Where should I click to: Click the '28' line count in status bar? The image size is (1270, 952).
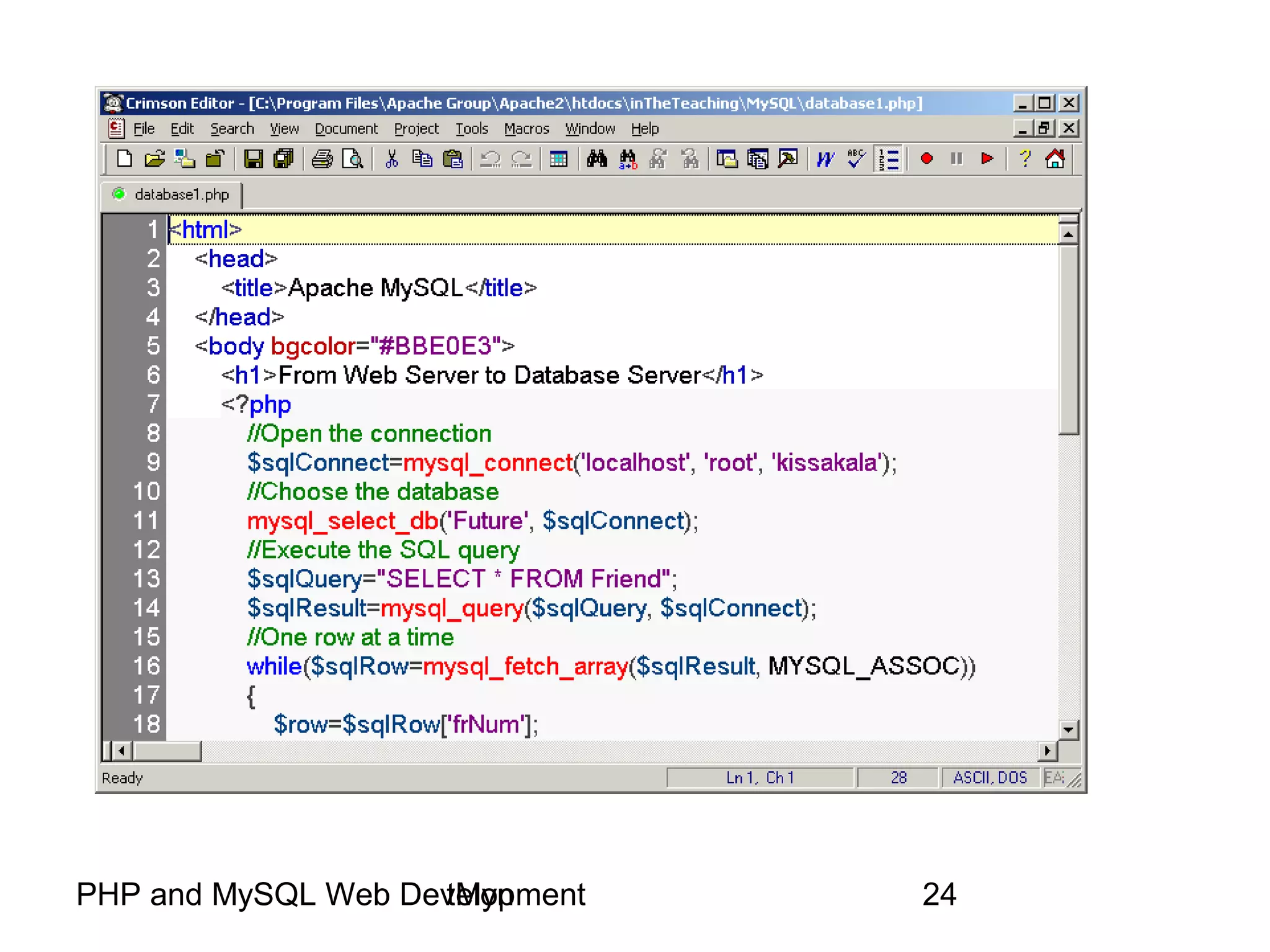899,778
